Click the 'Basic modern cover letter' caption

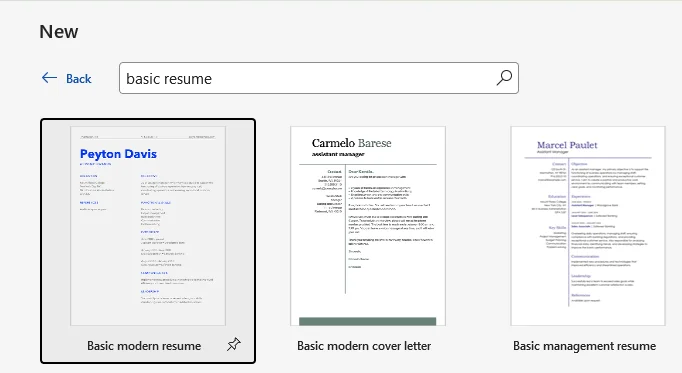pyautogui.click(x=364, y=346)
